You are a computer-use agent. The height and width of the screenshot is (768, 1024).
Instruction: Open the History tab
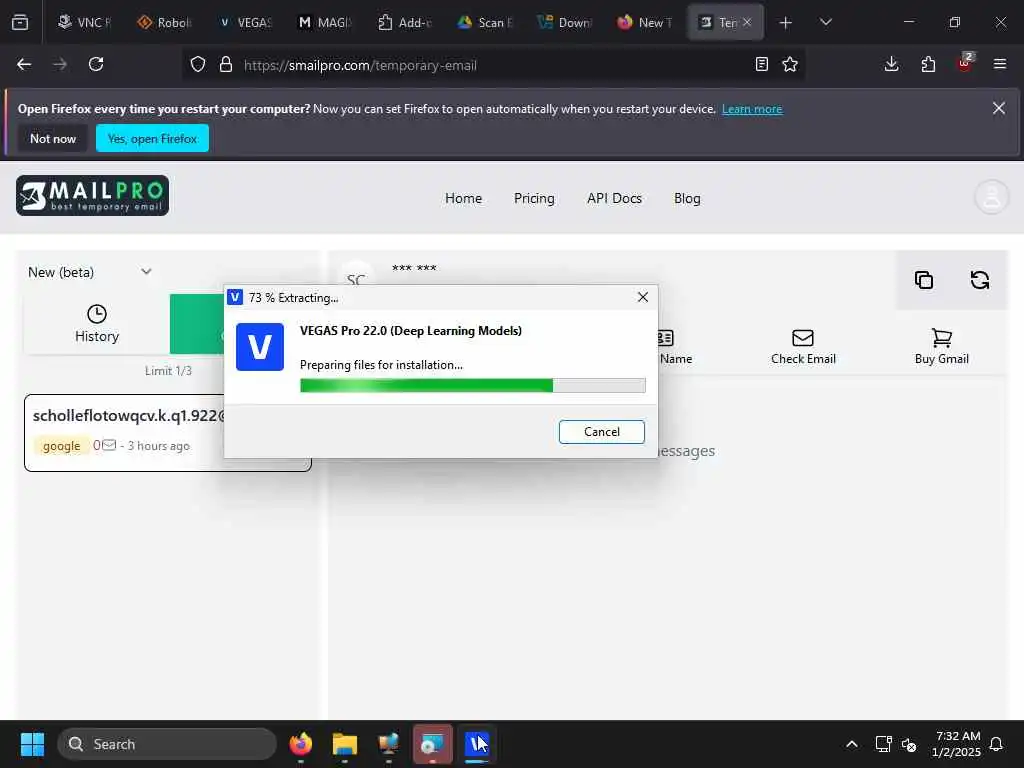click(97, 325)
